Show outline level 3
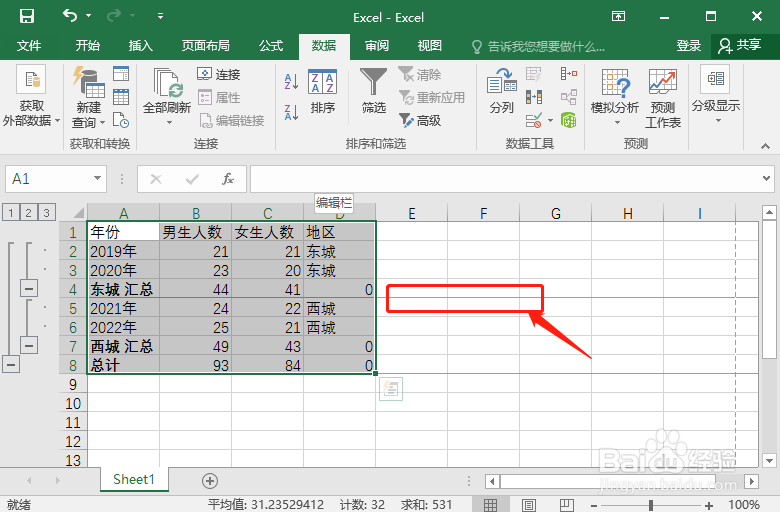The height and width of the screenshot is (512, 780). 47,213
